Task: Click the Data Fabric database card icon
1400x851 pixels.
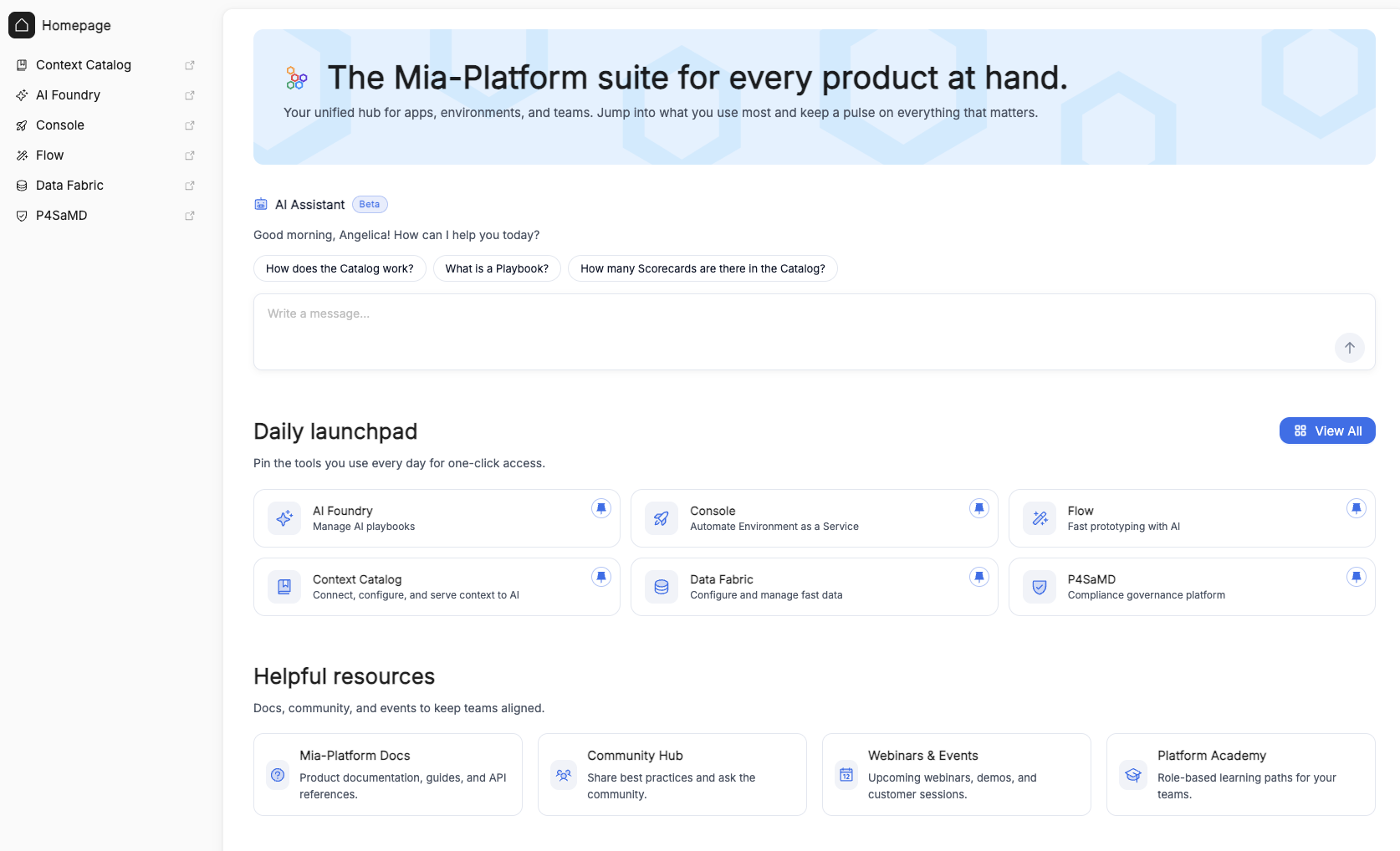Action: [x=662, y=587]
